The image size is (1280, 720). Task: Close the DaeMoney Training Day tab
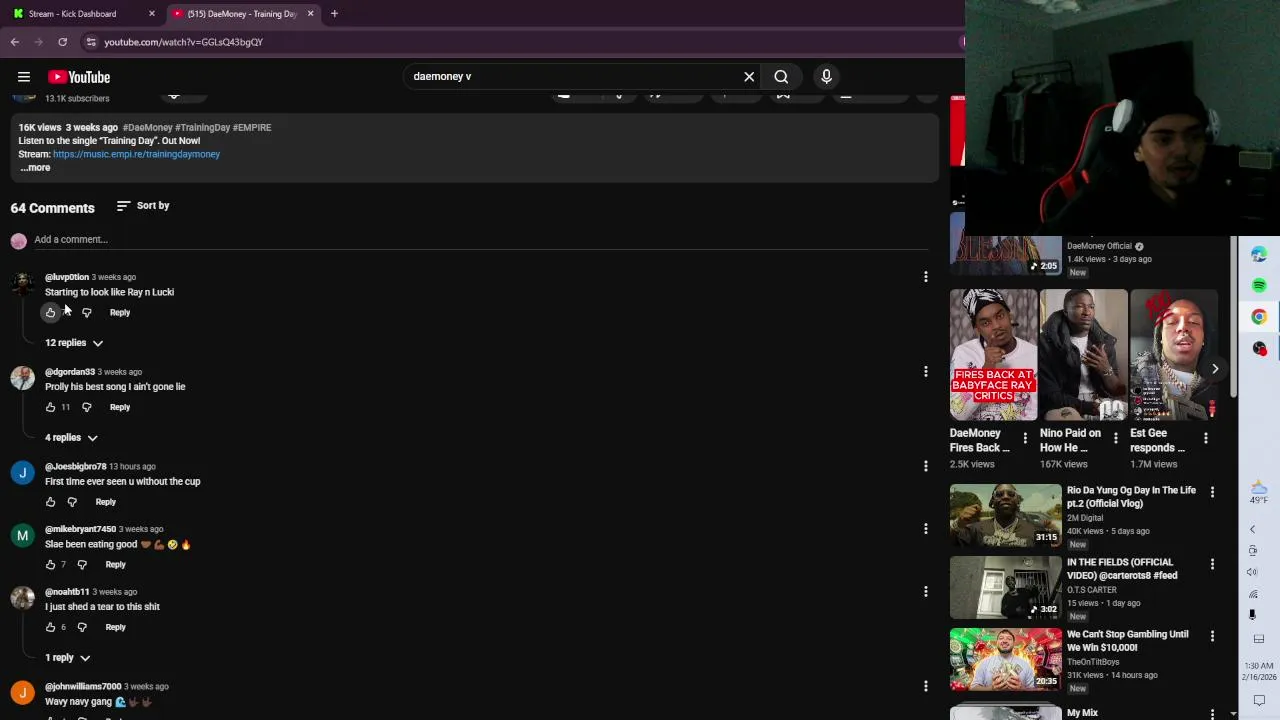pyautogui.click(x=310, y=14)
